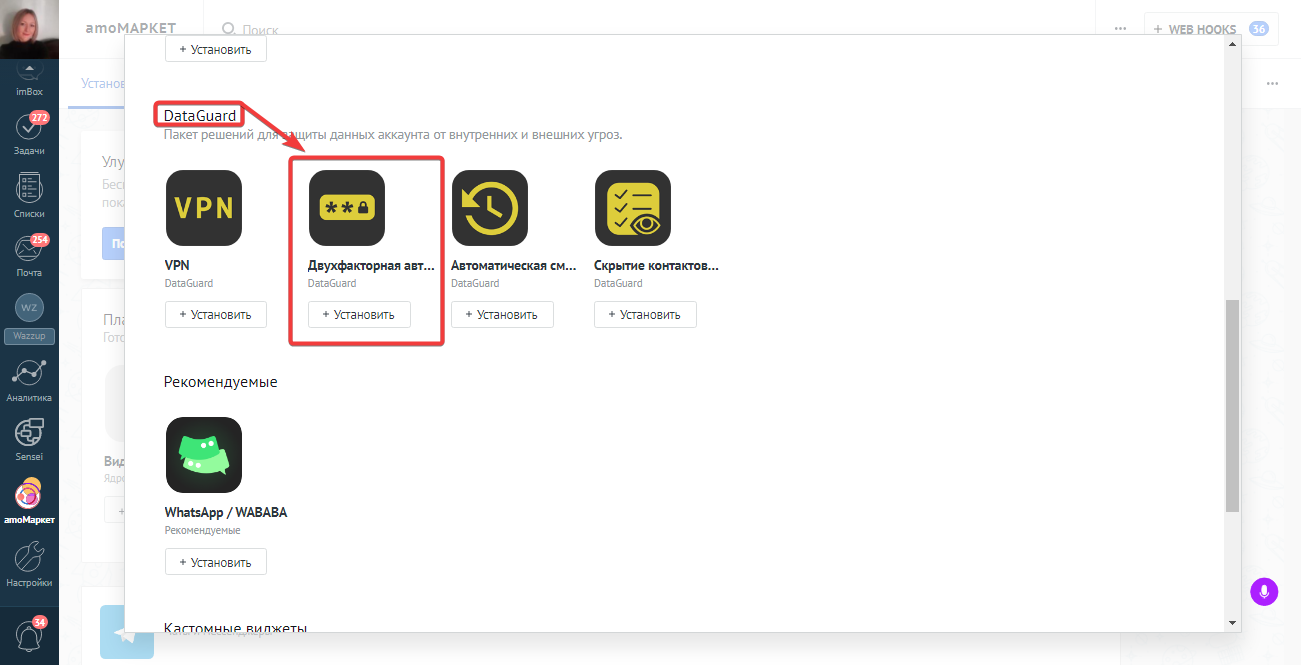Install the VPN widget
Image resolution: width=1301 pixels, height=665 pixels.
point(216,314)
